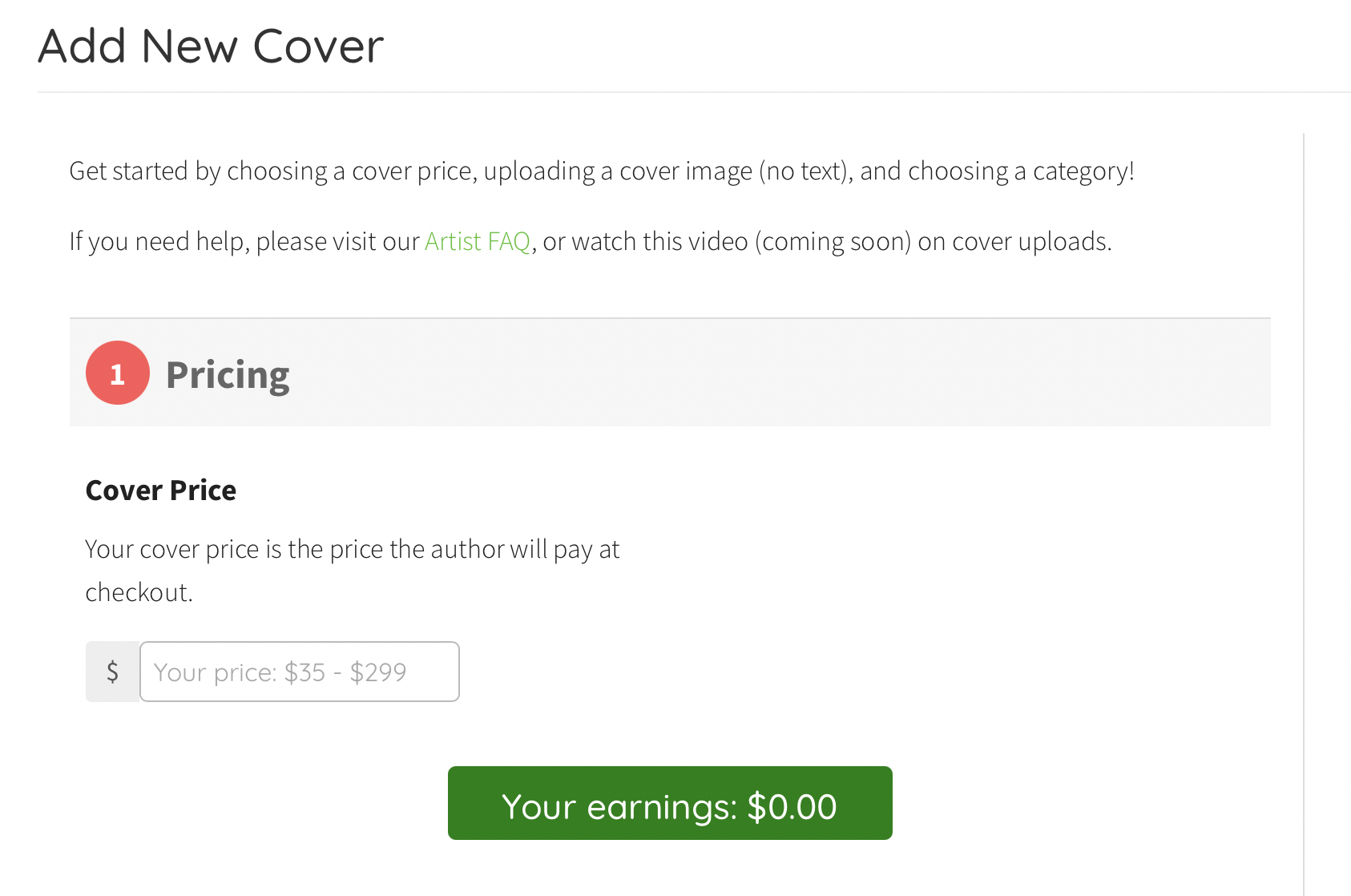Select the Pricing section heading
Screen dimensions: 1351x896
pos(228,375)
